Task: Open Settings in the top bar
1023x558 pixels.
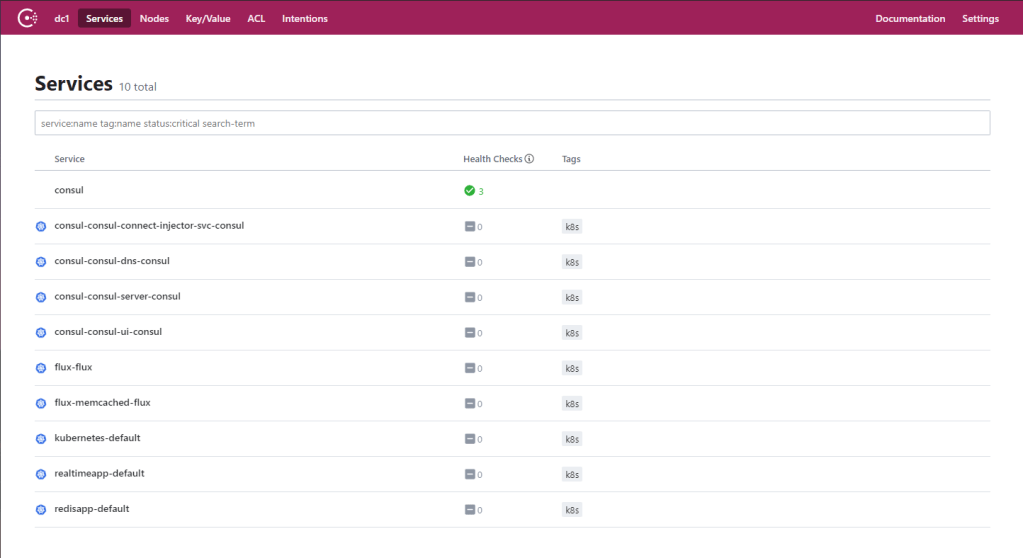Action: 980,19
